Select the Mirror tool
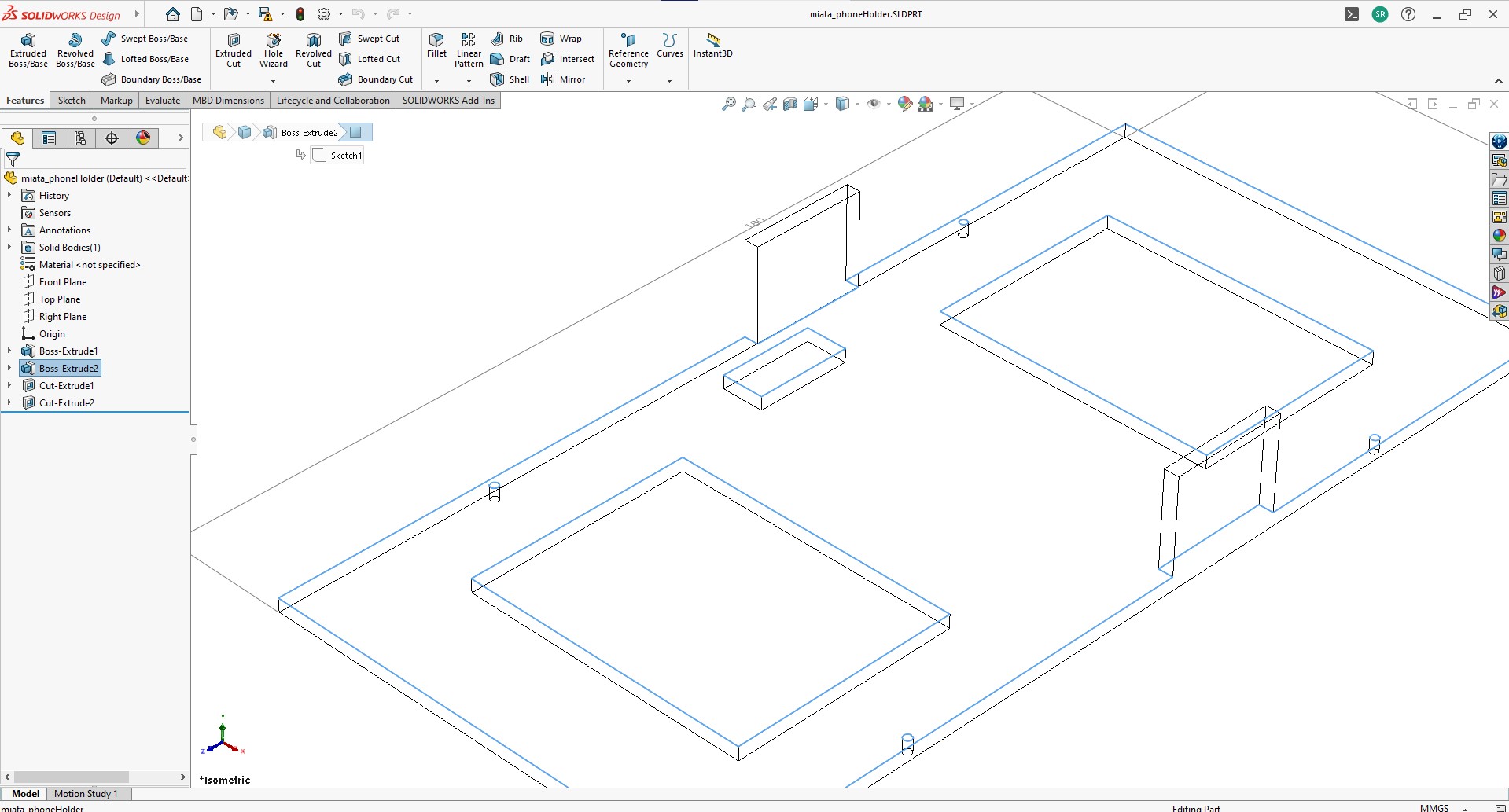 562,79
